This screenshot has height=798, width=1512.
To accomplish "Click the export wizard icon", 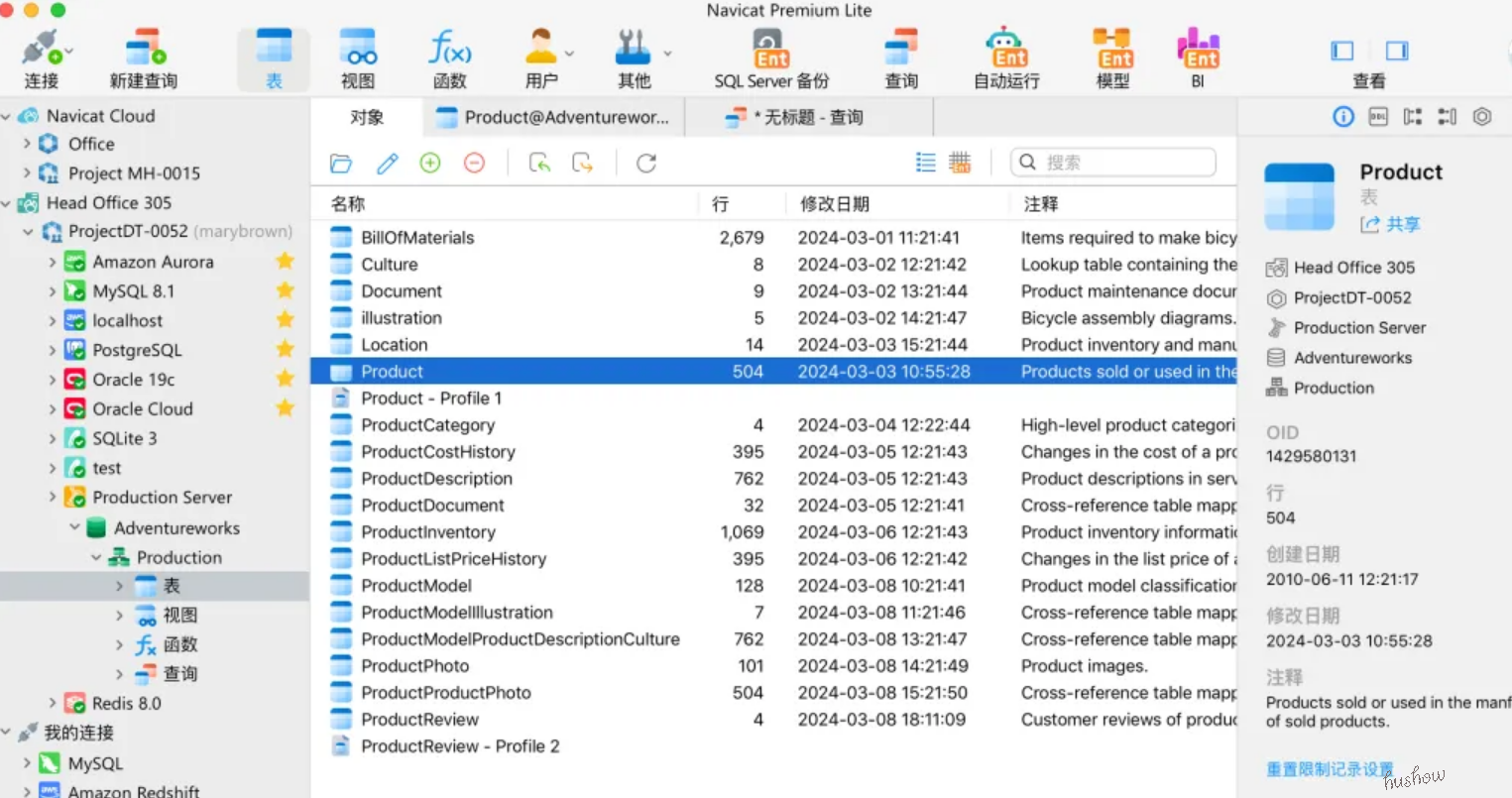I will (x=583, y=163).
